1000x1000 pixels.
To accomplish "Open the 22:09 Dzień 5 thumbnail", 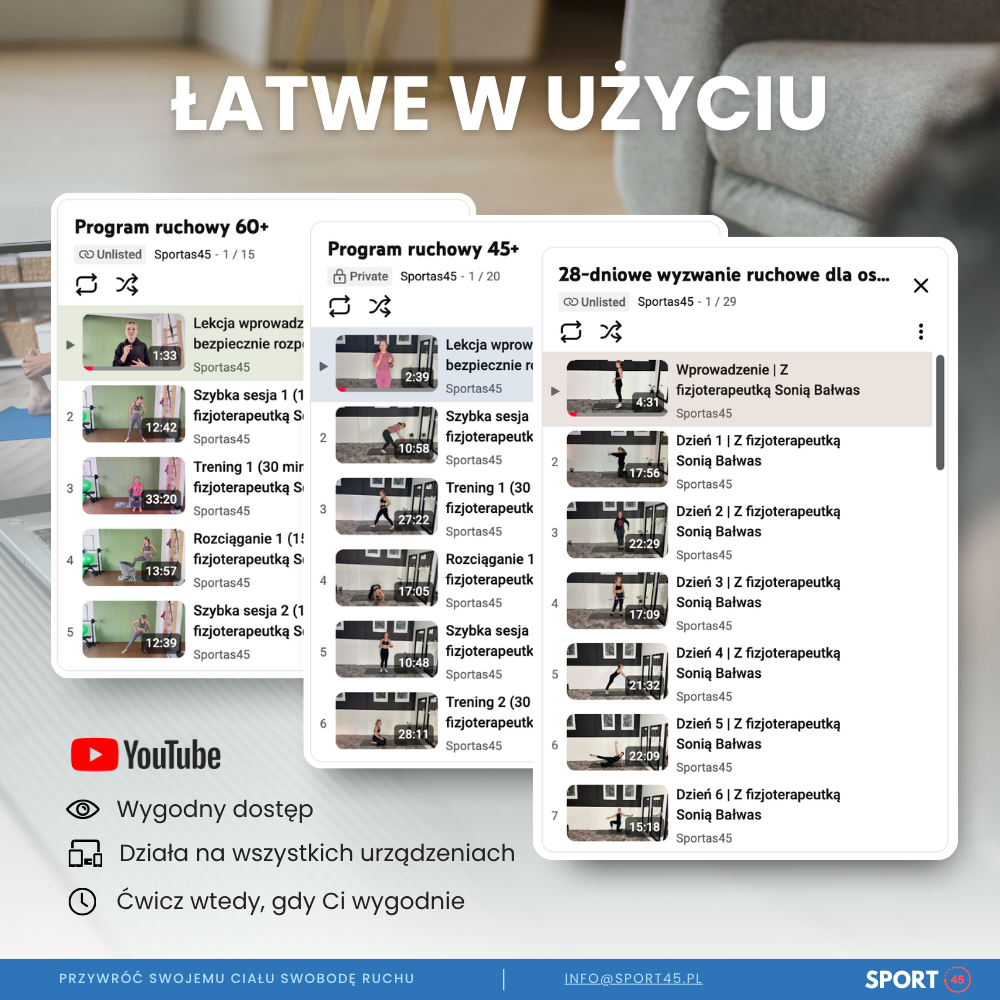I will [x=617, y=742].
